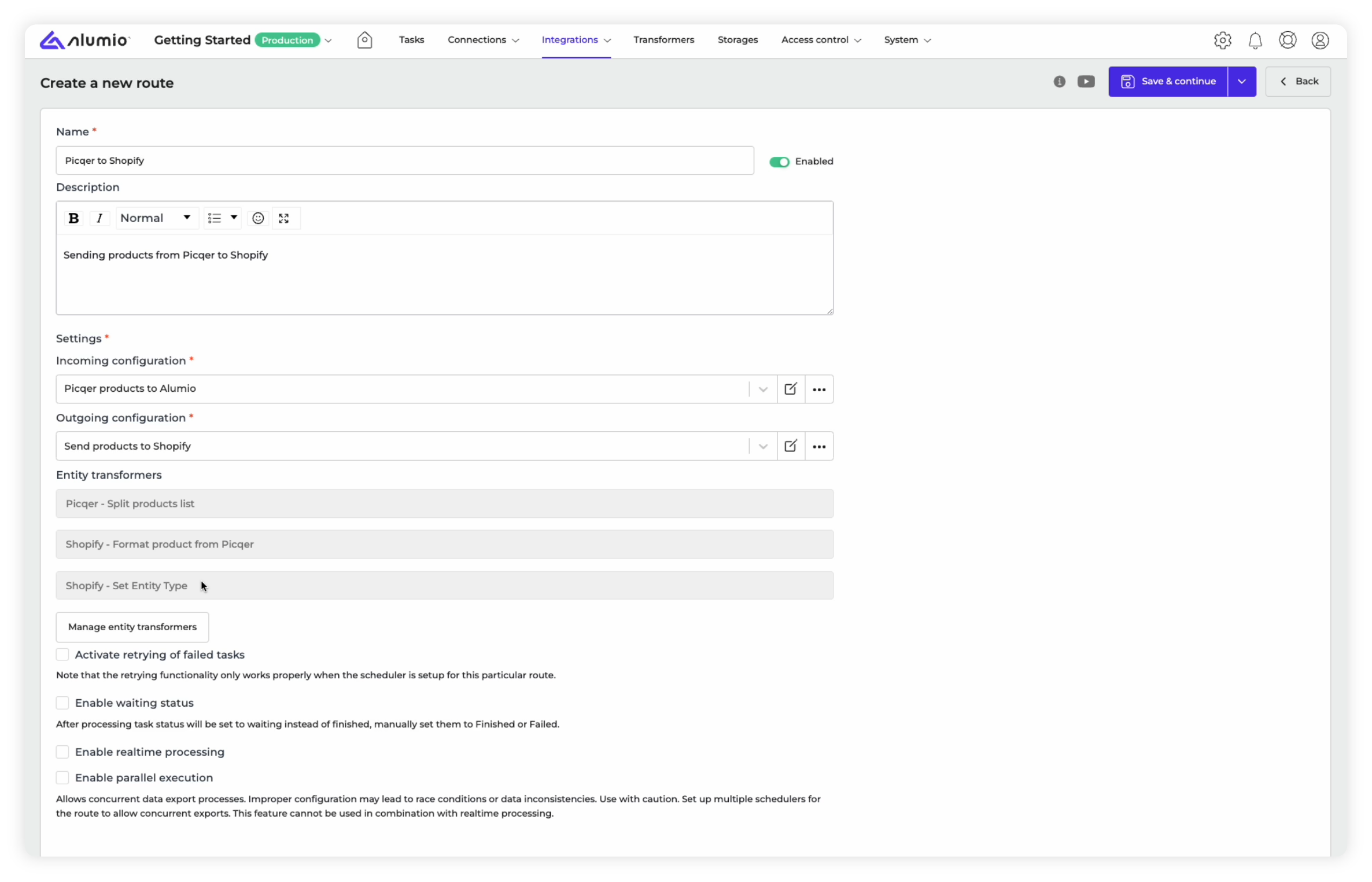Expand the Connections menu
The image size is (1372, 882).
click(483, 40)
